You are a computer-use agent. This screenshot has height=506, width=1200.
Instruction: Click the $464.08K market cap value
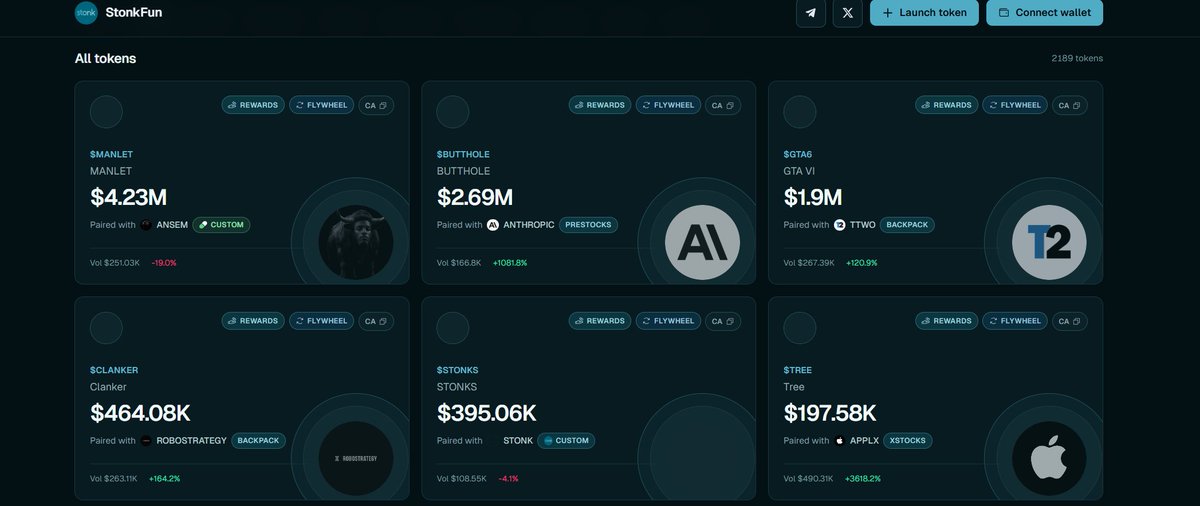(141, 412)
